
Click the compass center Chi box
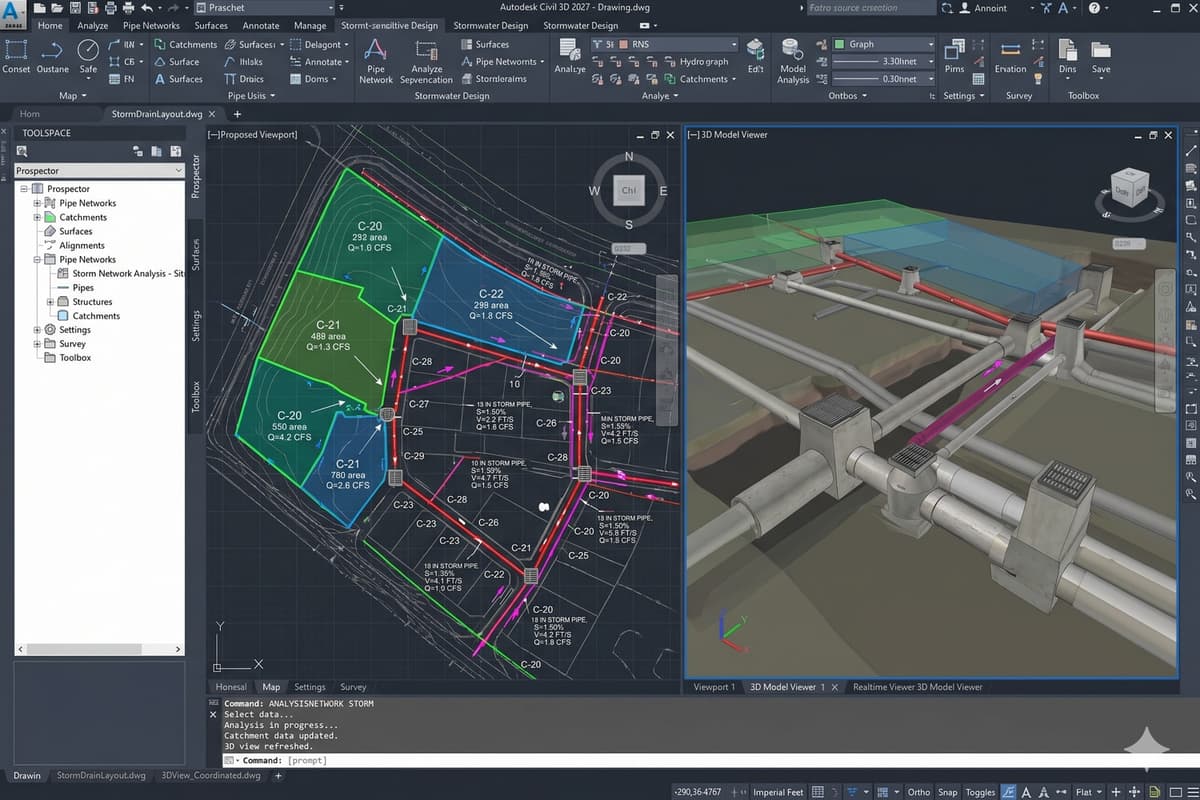click(x=629, y=190)
